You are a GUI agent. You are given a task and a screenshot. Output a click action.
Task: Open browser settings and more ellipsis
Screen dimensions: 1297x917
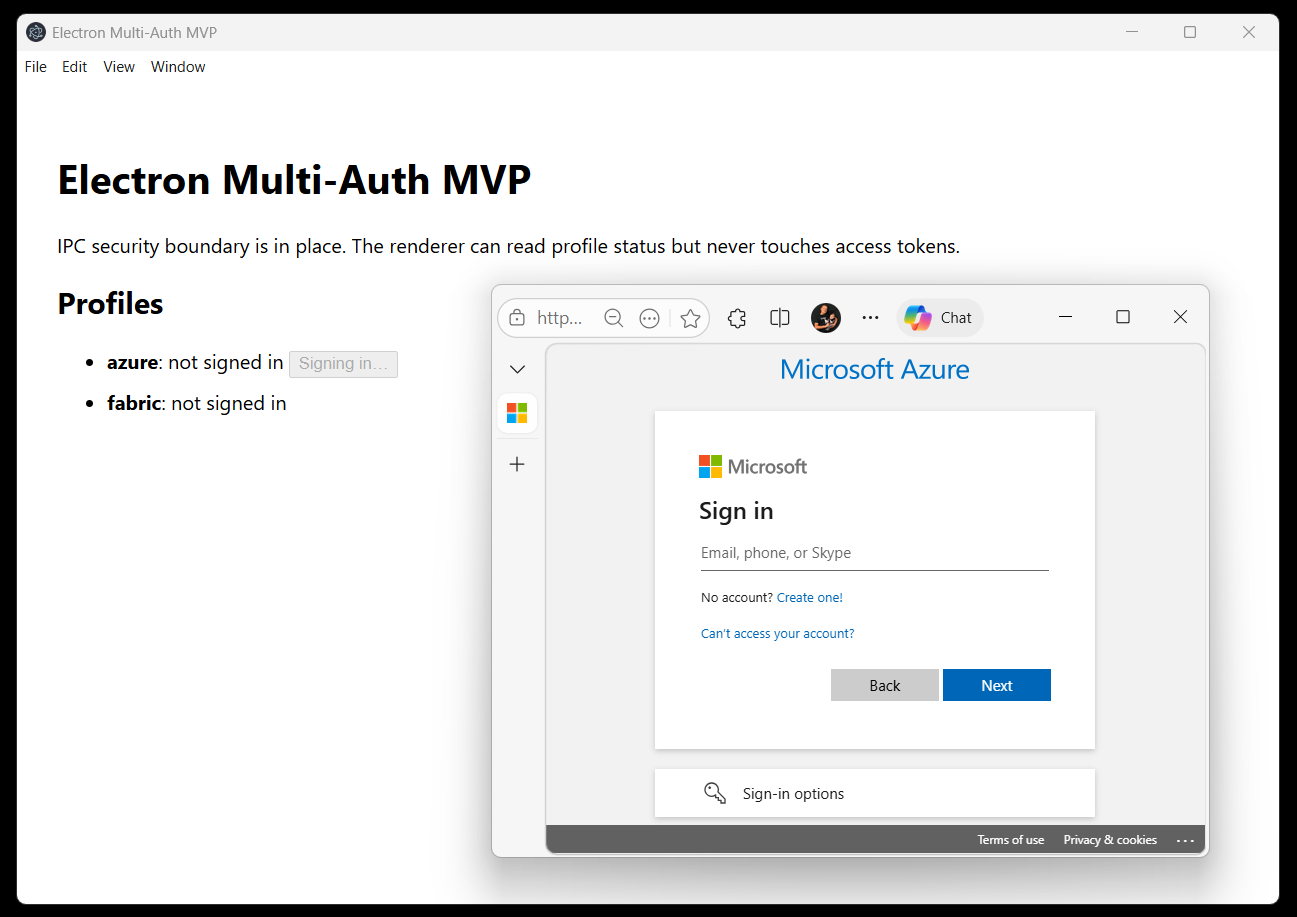[x=870, y=318]
